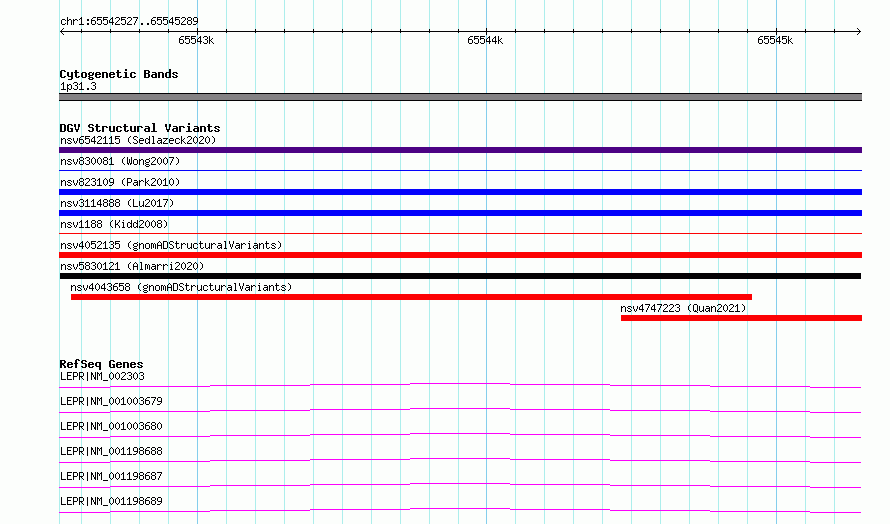The image size is (890, 524).
Task: Click the thin blue nsv830081 variant line
Action: tap(460, 170)
